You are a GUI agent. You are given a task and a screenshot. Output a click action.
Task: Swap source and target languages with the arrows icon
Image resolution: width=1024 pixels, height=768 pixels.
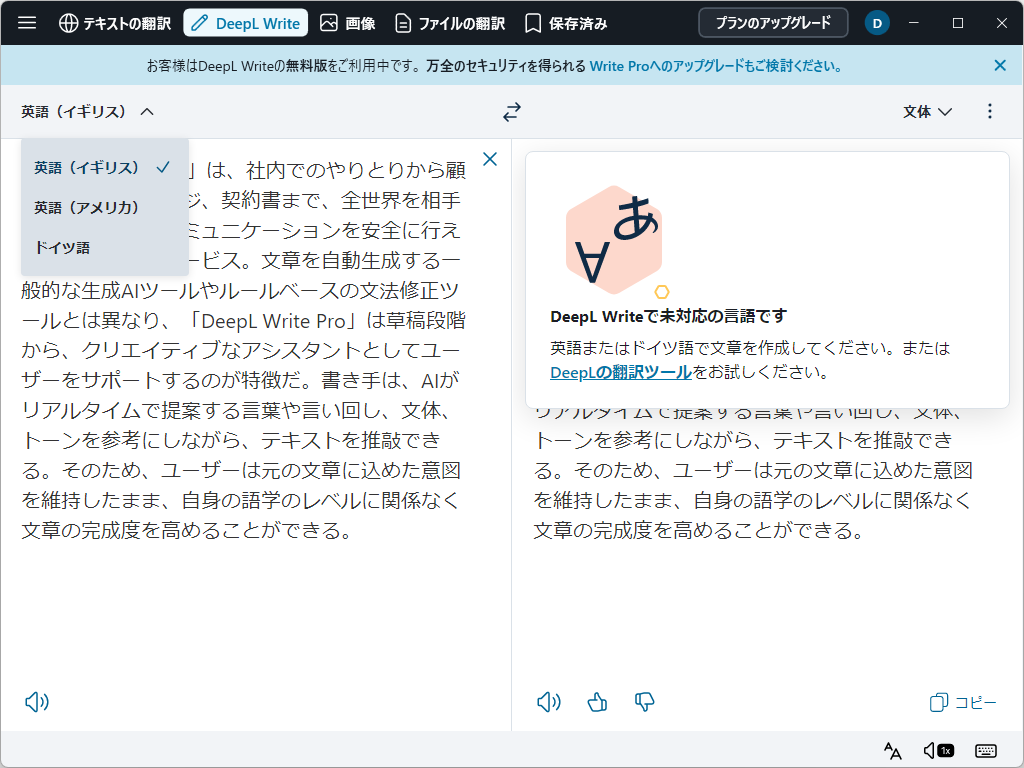pyautogui.click(x=511, y=112)
